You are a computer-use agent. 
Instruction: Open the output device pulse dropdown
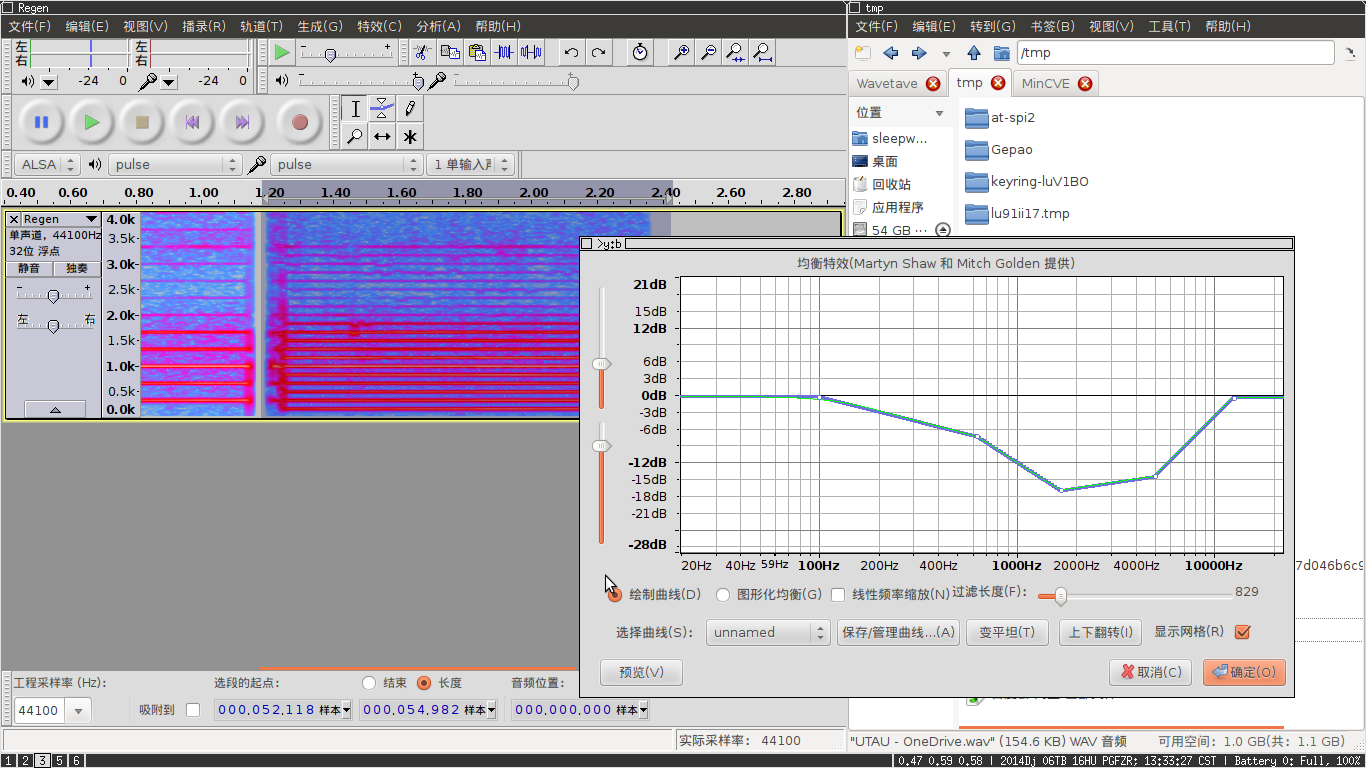175,164
